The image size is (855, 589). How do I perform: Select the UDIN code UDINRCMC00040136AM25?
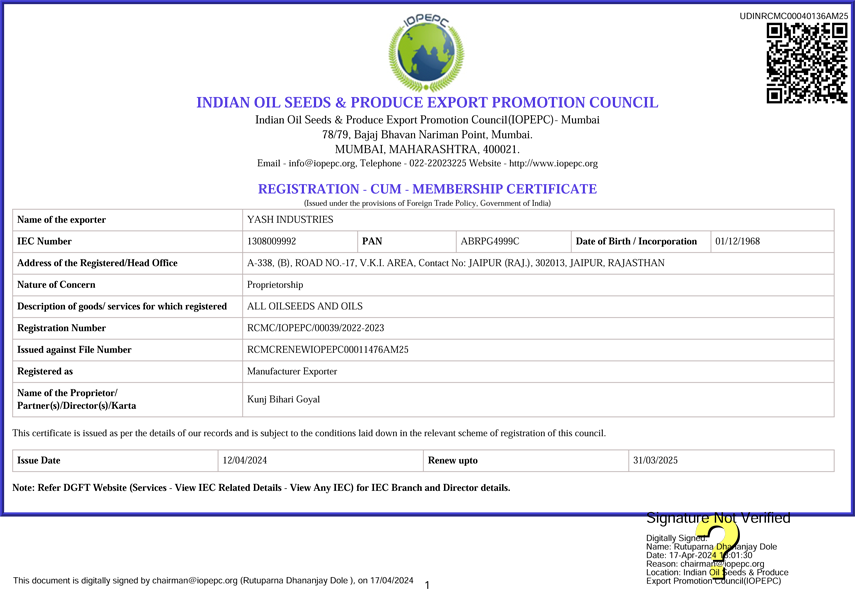(793, 16)
